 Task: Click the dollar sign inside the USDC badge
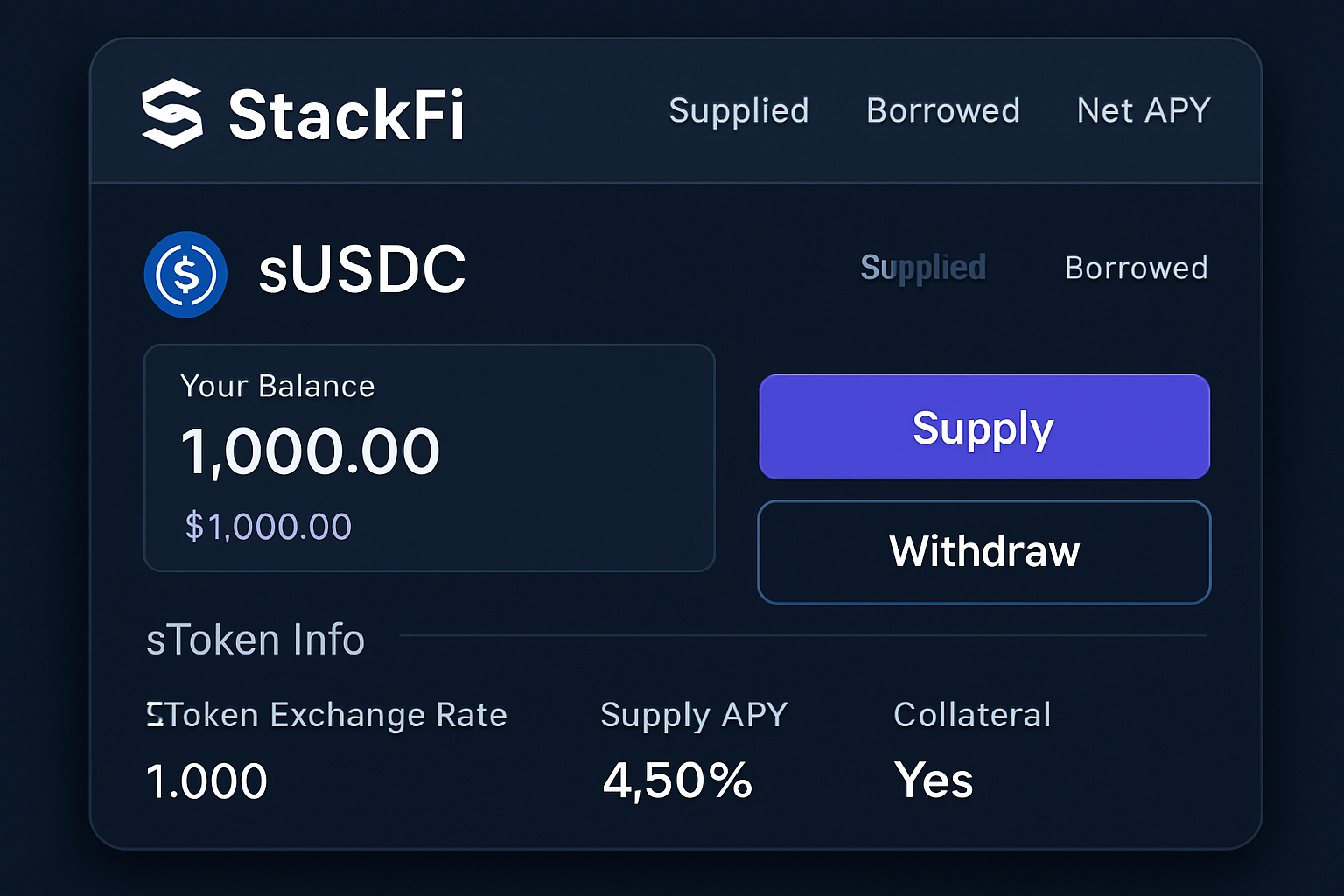click(x=185, y=274)
